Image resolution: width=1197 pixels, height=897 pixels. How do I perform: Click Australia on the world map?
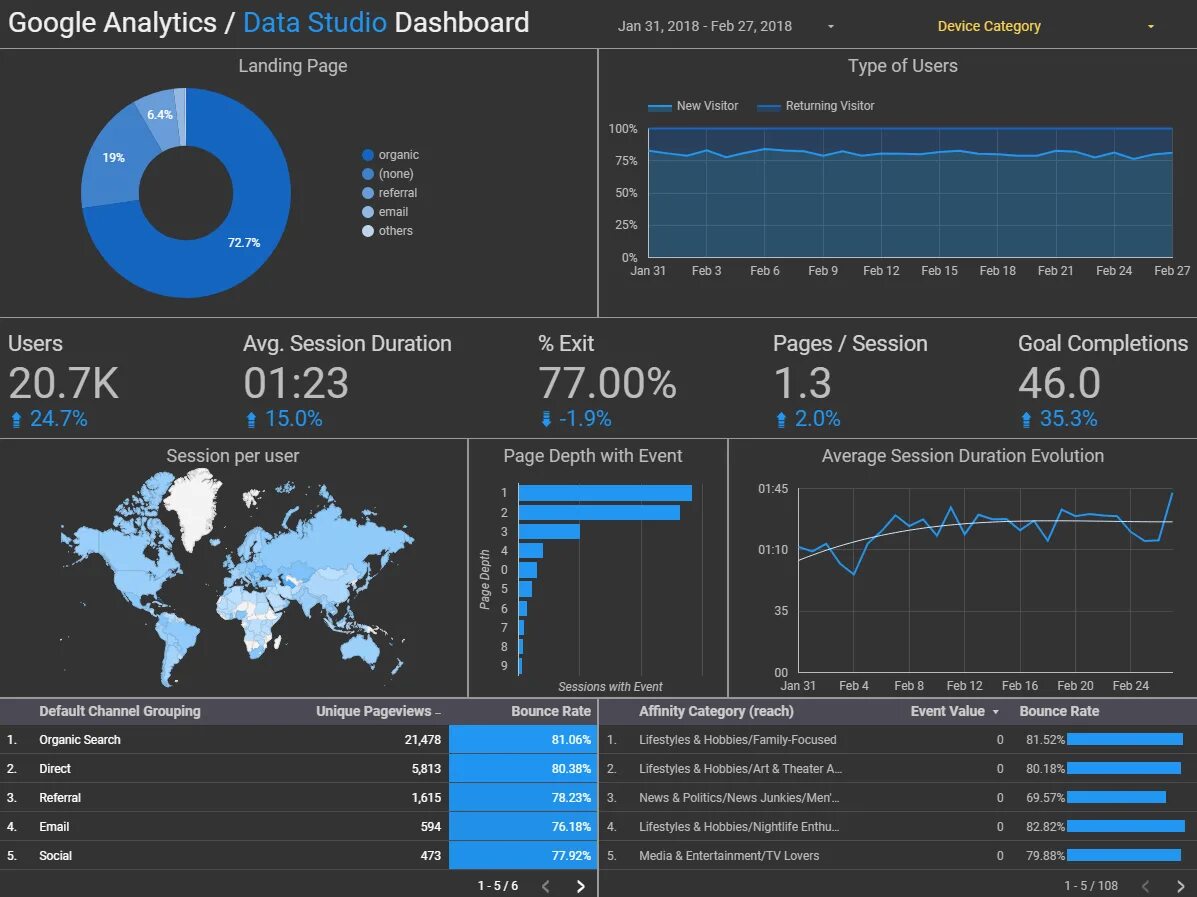point(360,649)
